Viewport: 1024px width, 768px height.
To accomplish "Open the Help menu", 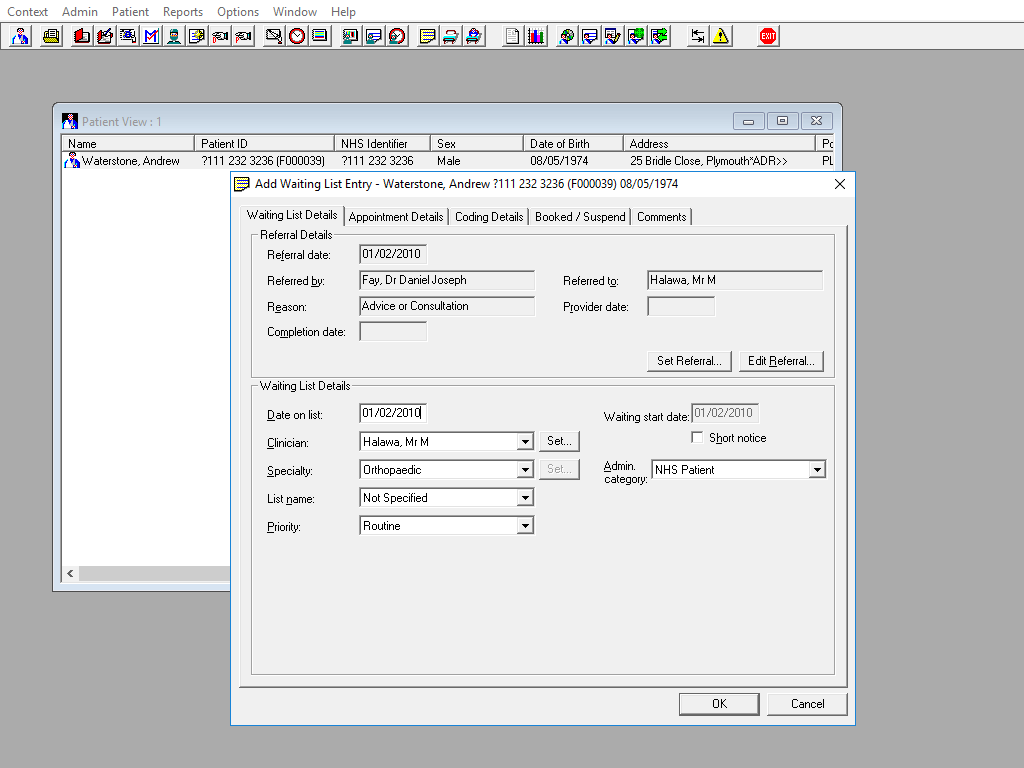I will pos(343,12).
